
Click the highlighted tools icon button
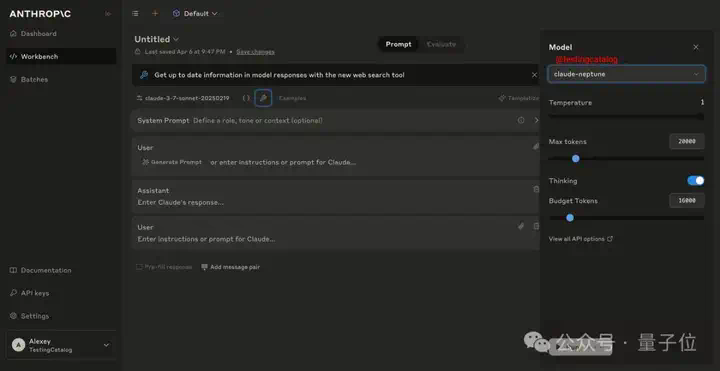pyautogui.click(x=263, y=98)
